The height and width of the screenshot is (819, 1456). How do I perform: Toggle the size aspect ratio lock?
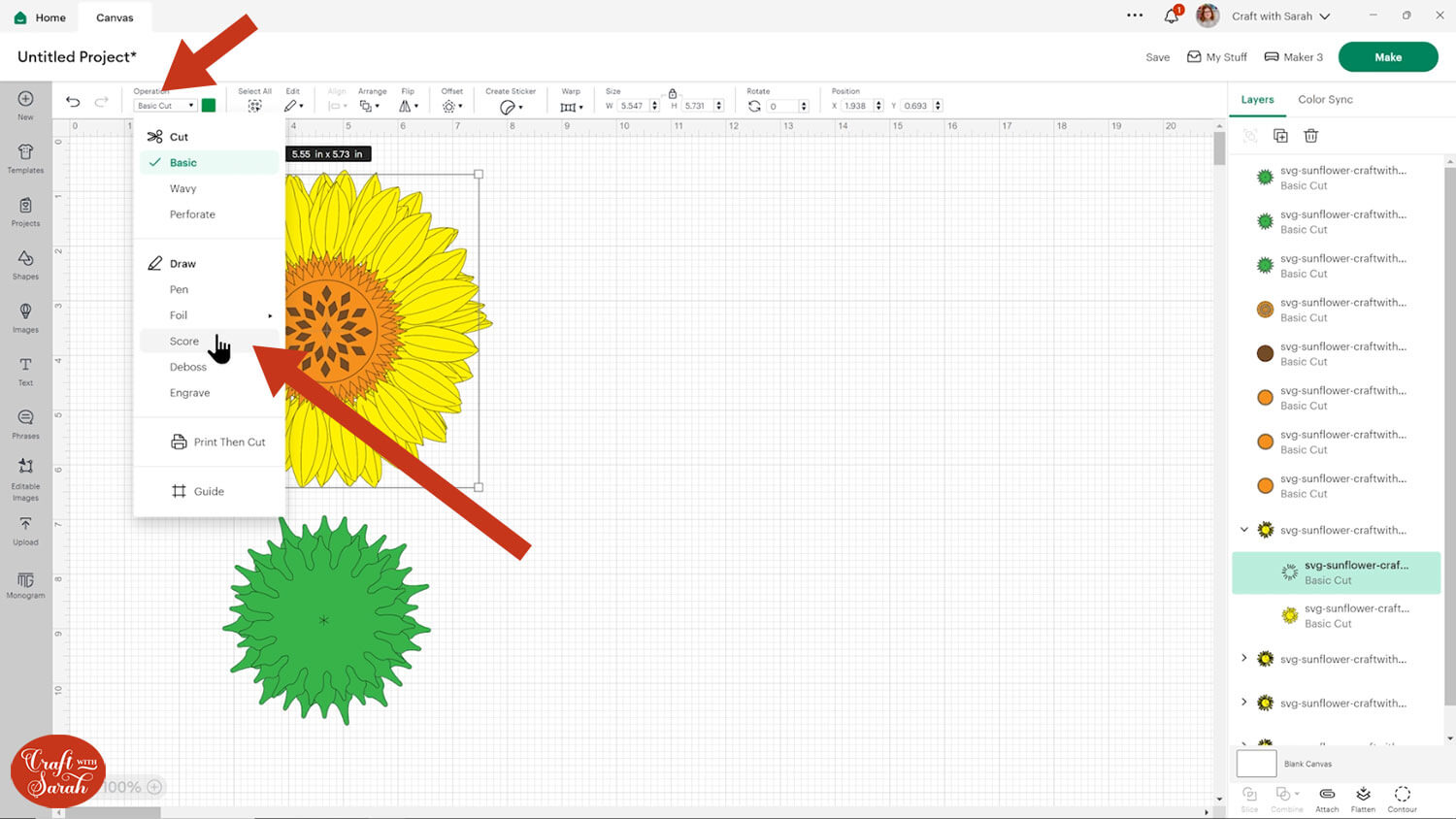coord(672,93)
